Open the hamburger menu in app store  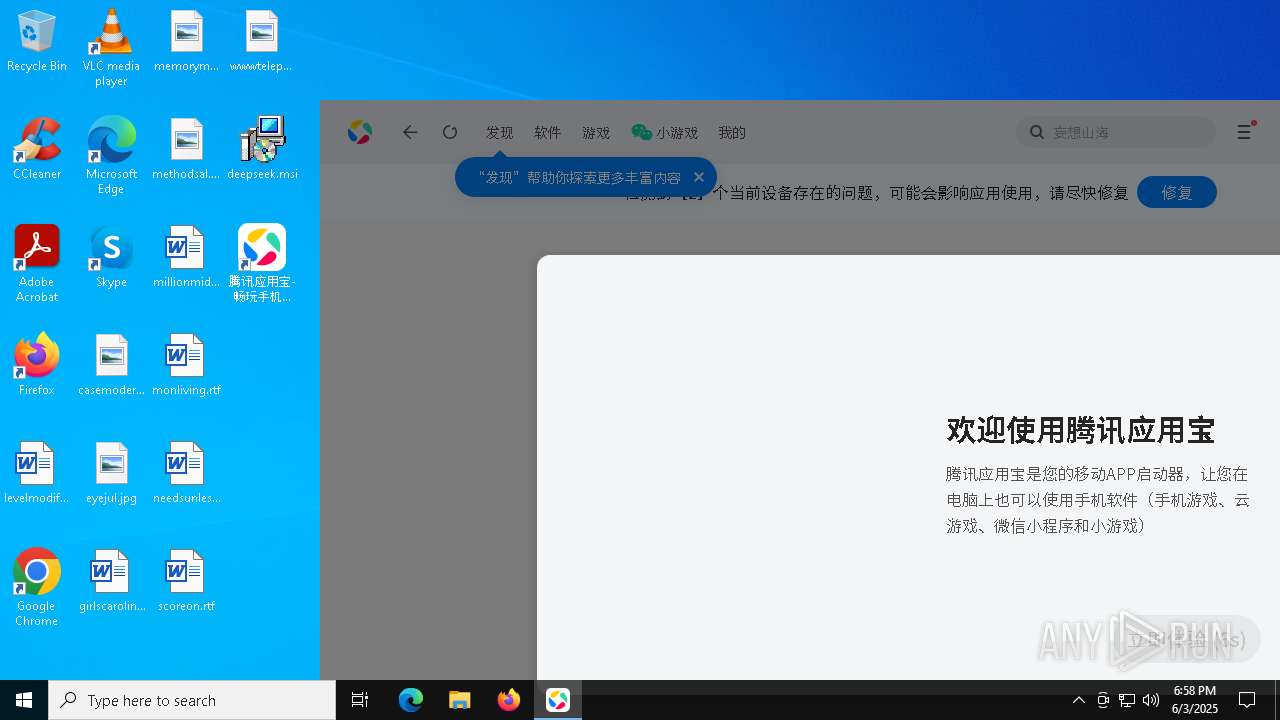(1244, 132)
